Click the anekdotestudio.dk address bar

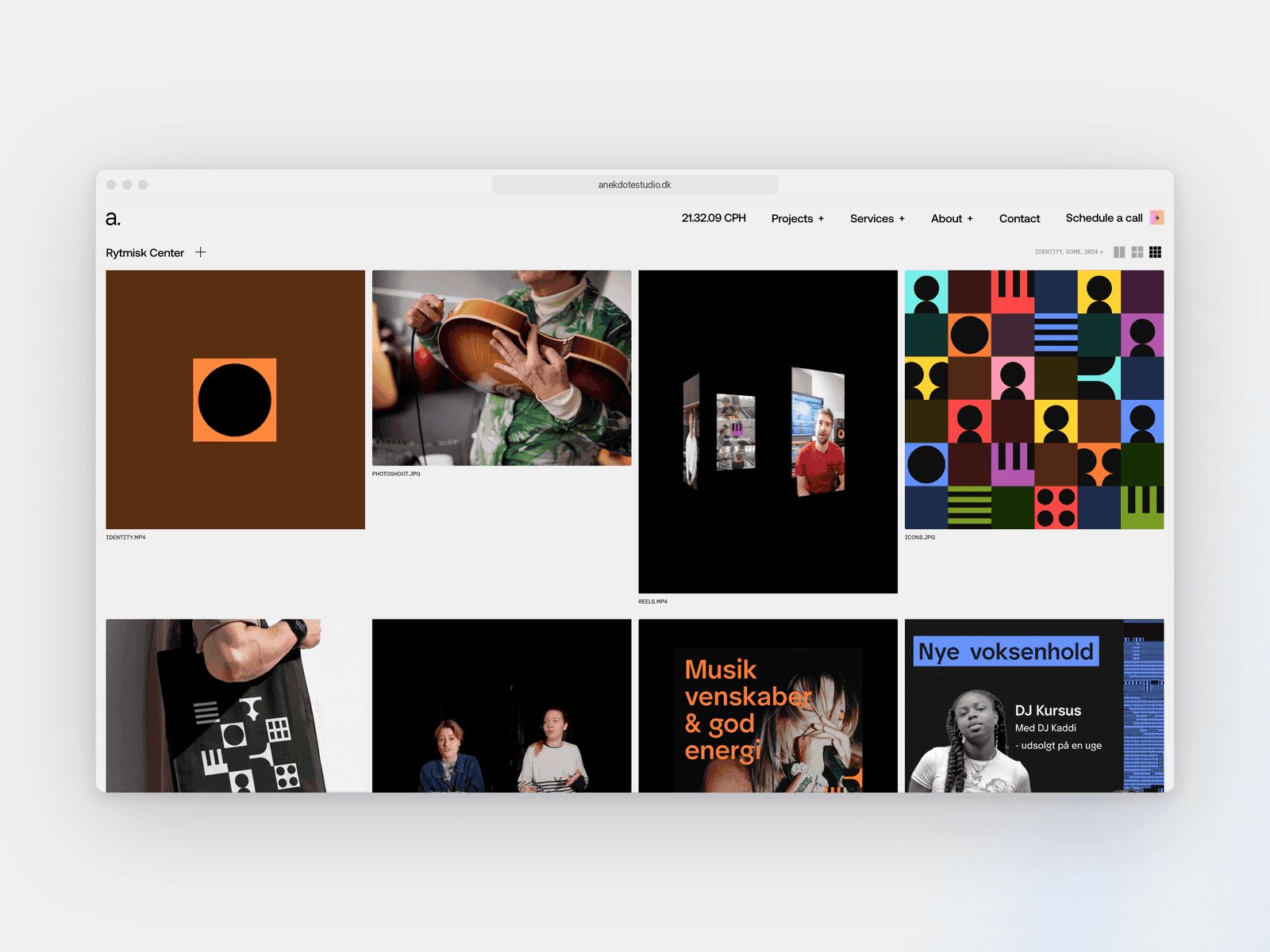[x=635, y=185]
